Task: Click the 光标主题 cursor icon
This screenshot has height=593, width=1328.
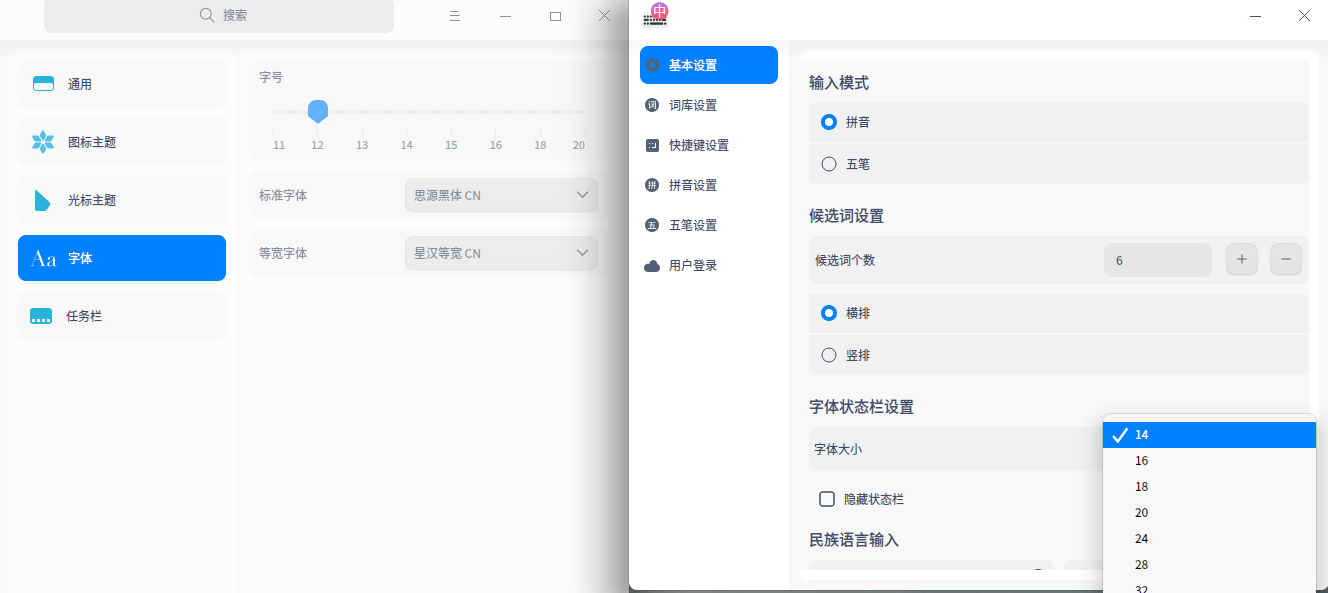Action: coord(44,200)
